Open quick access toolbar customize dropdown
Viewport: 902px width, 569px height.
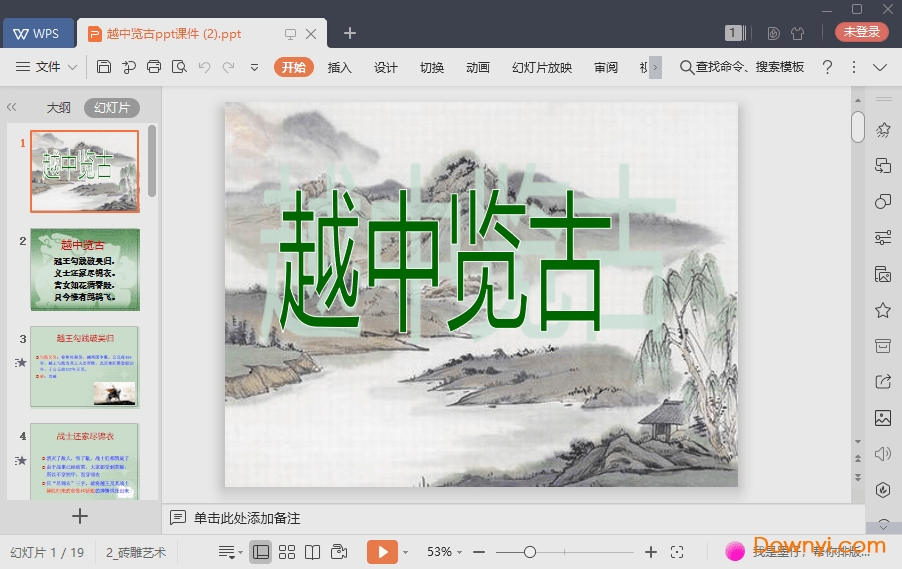[254, 67]
